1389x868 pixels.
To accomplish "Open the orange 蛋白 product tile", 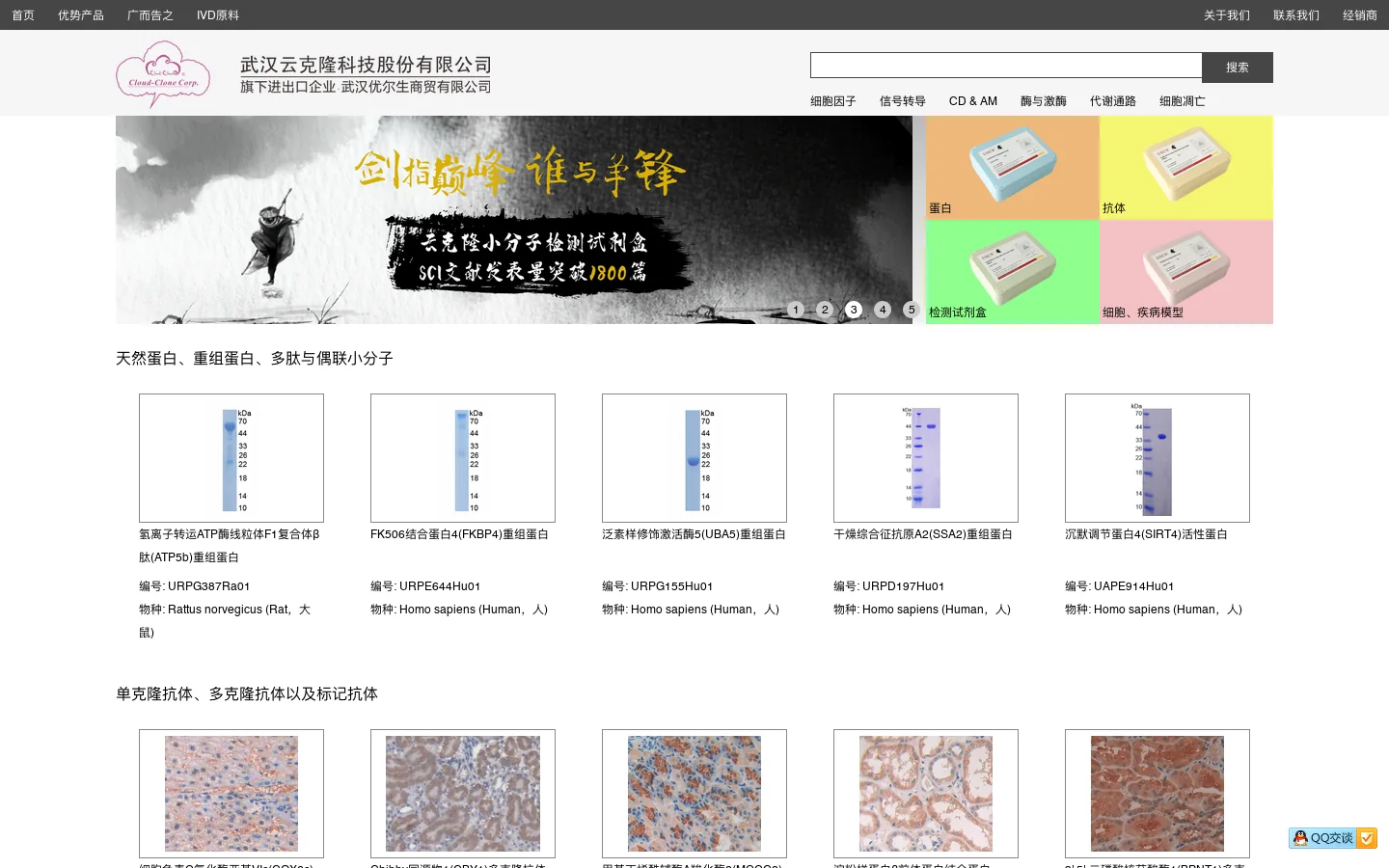I will click(1013, 168).
